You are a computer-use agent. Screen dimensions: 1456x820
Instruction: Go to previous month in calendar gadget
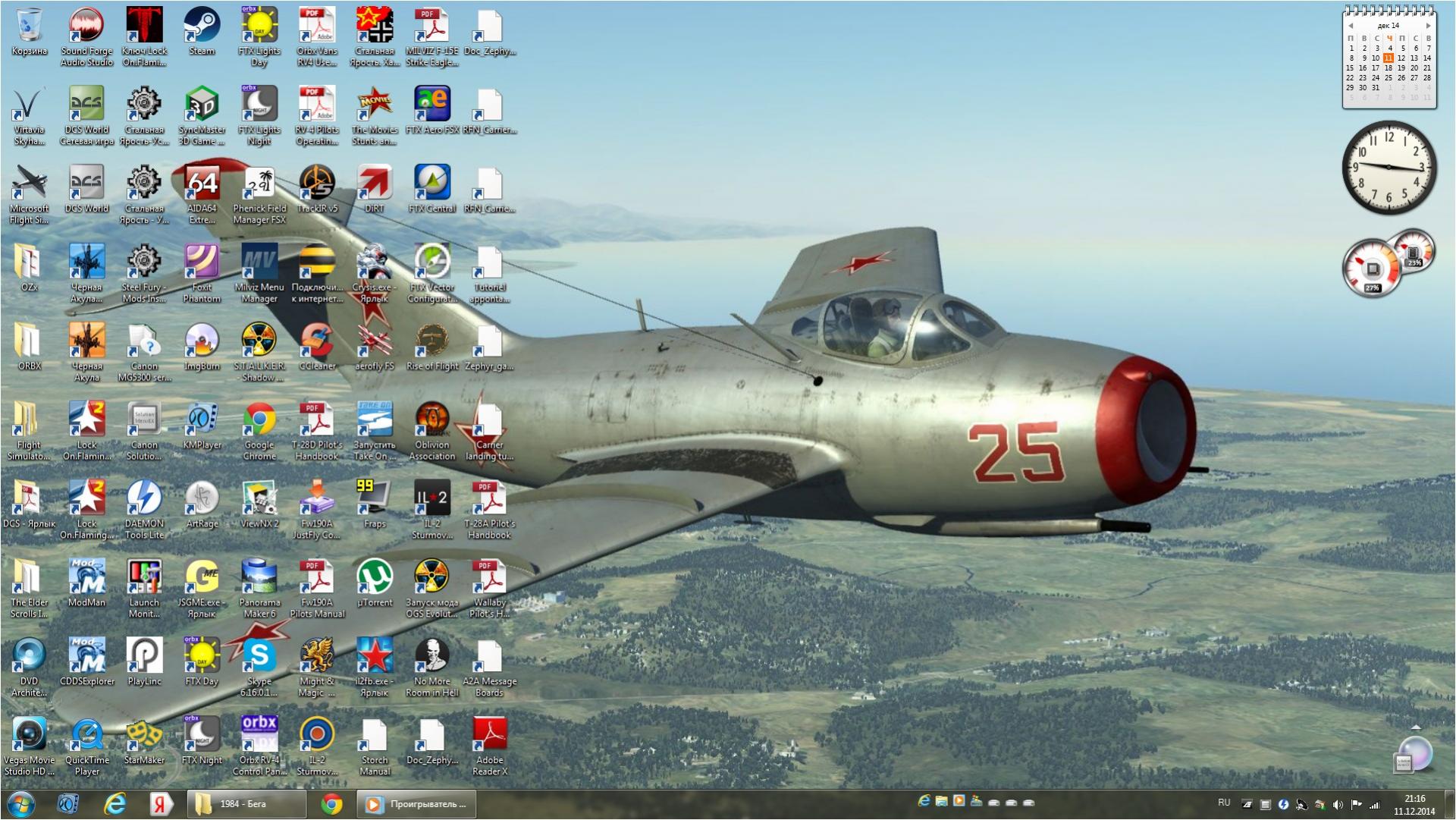coord(1351,26)
